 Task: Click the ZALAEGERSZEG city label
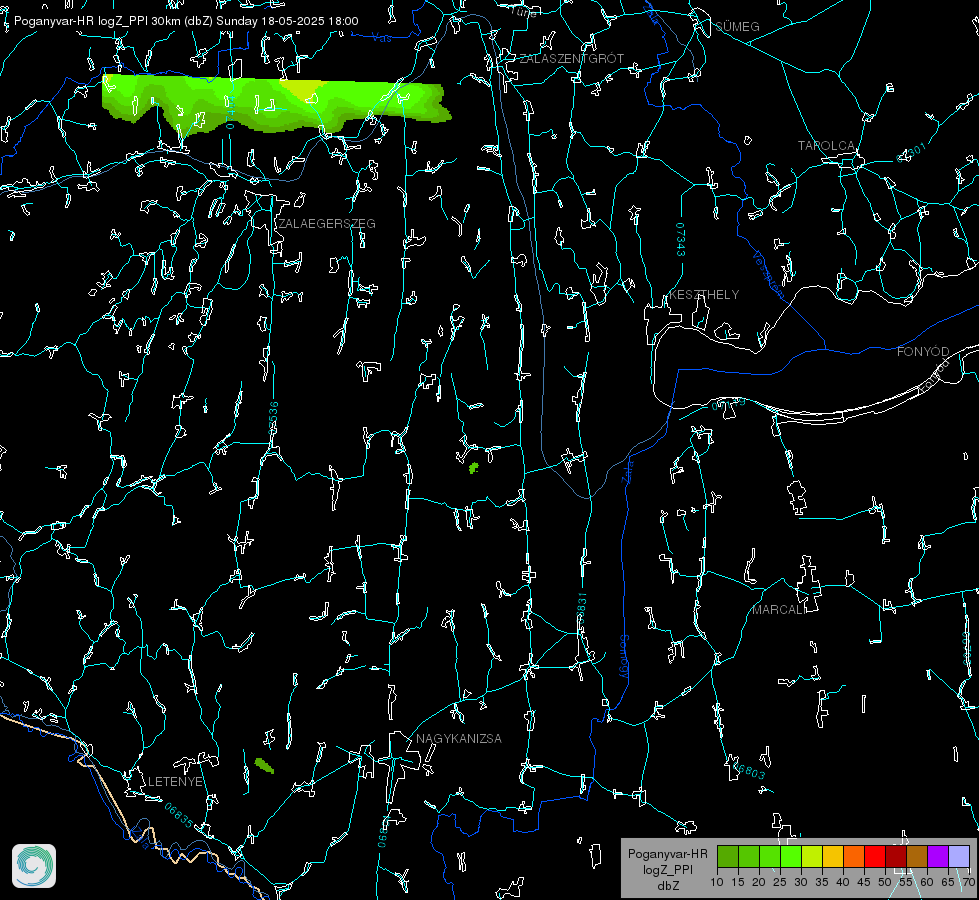327,224
